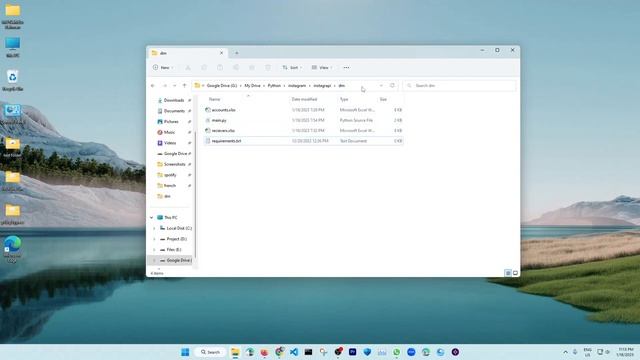The image size is (640, 360).
Task: Open the New item menu
Action: (163, 68)
